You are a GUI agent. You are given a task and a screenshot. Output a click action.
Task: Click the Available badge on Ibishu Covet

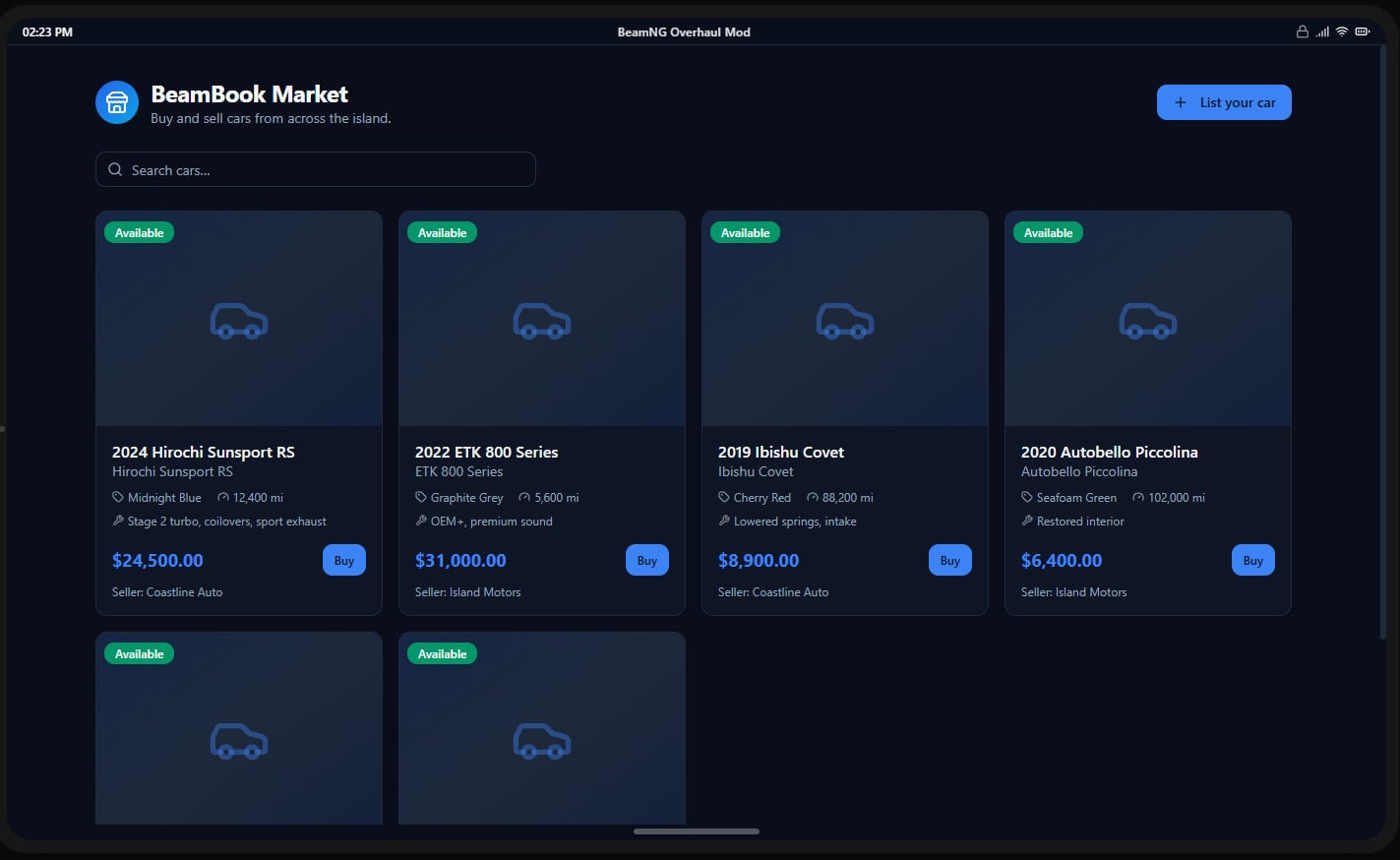tap(746, 232)
